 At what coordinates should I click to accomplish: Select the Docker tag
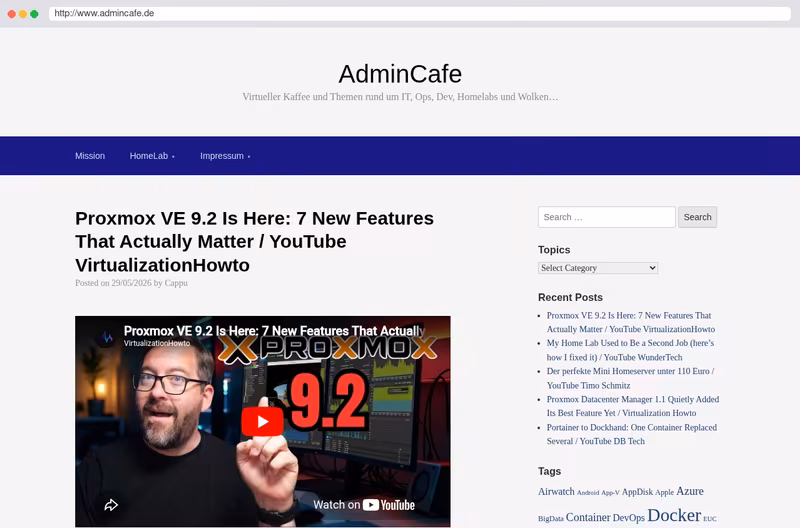click(x=674, y=515)
